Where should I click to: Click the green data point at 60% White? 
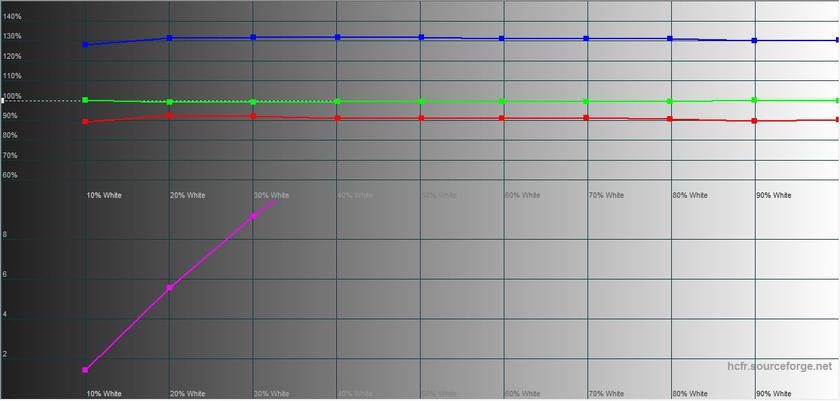502,101
